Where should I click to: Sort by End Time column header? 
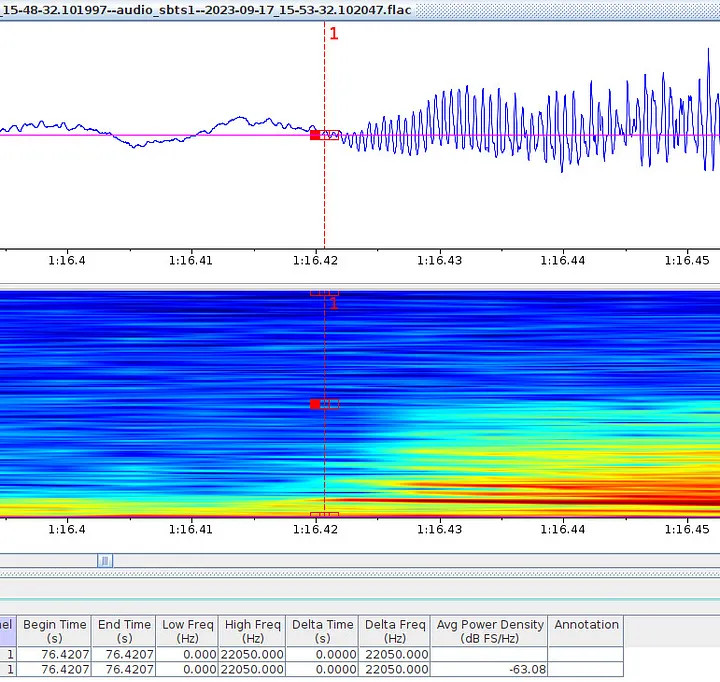click(124, 631)
